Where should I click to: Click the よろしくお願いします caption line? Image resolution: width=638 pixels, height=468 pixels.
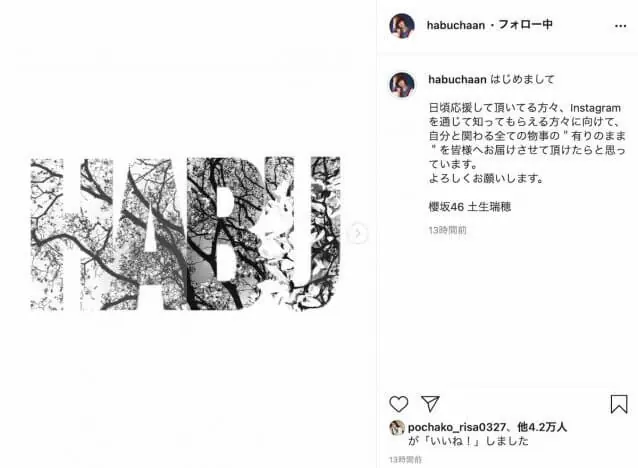(x=486, y=179)
